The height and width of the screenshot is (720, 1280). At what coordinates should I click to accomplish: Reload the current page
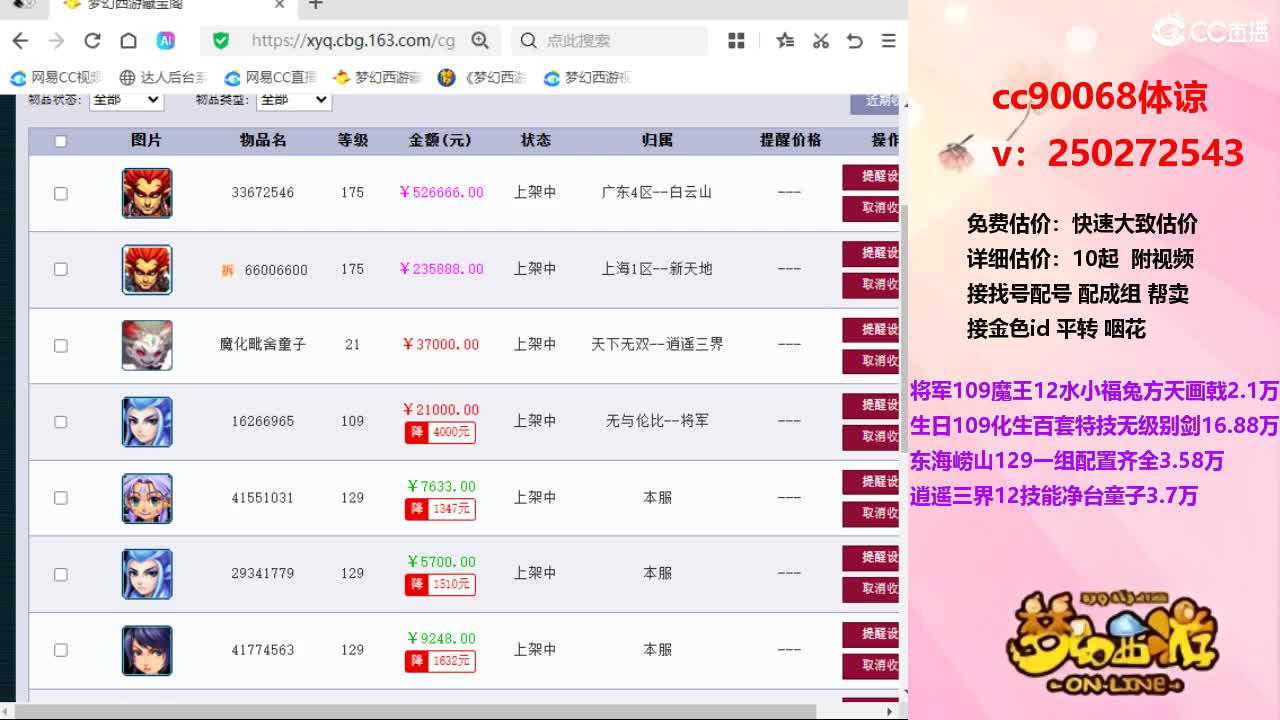[x=92, y=41]
